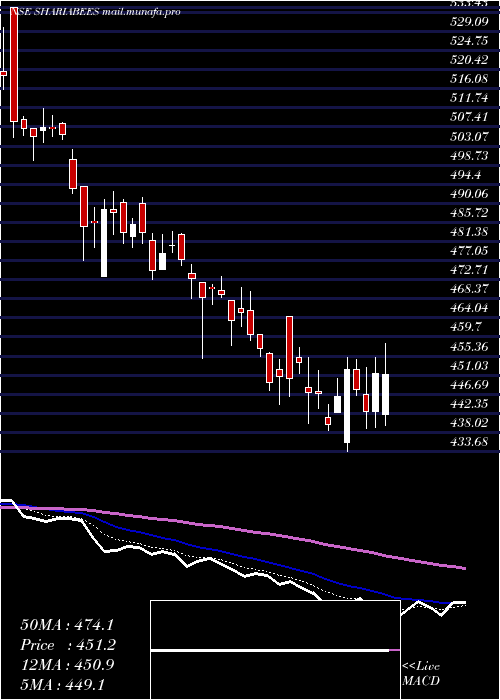Click the 459.7 price axis label
This screenshot has height=700, width=500.
pos(464,327)
